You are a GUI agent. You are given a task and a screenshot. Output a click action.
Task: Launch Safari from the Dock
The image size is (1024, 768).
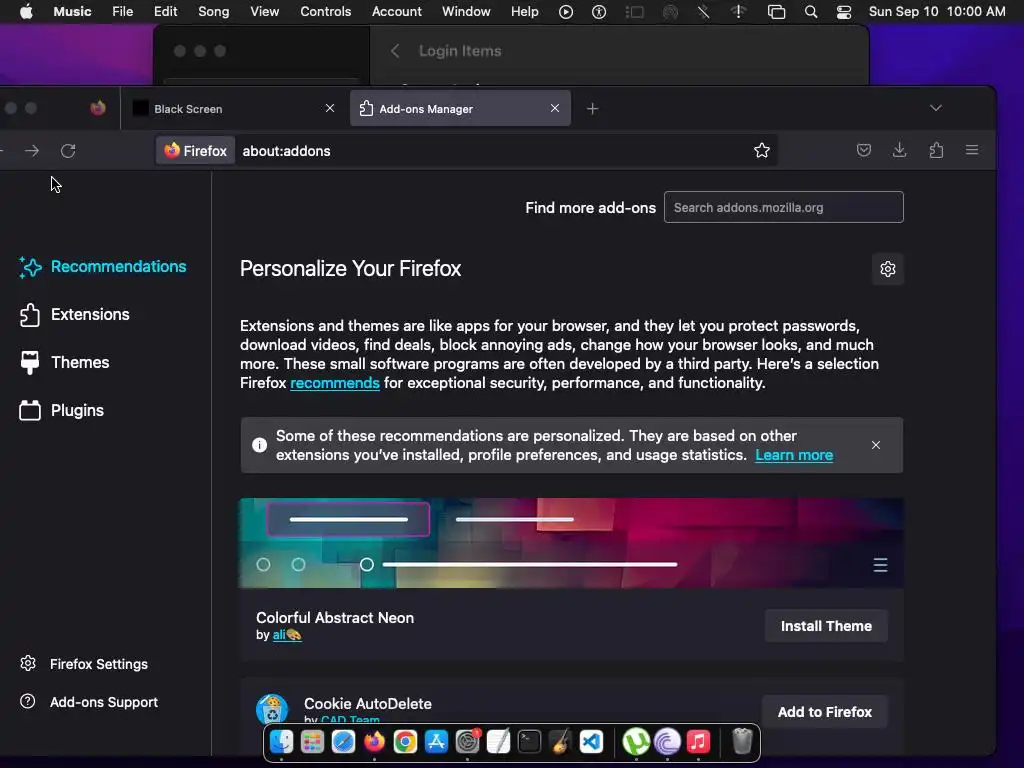tap(343, 741)
